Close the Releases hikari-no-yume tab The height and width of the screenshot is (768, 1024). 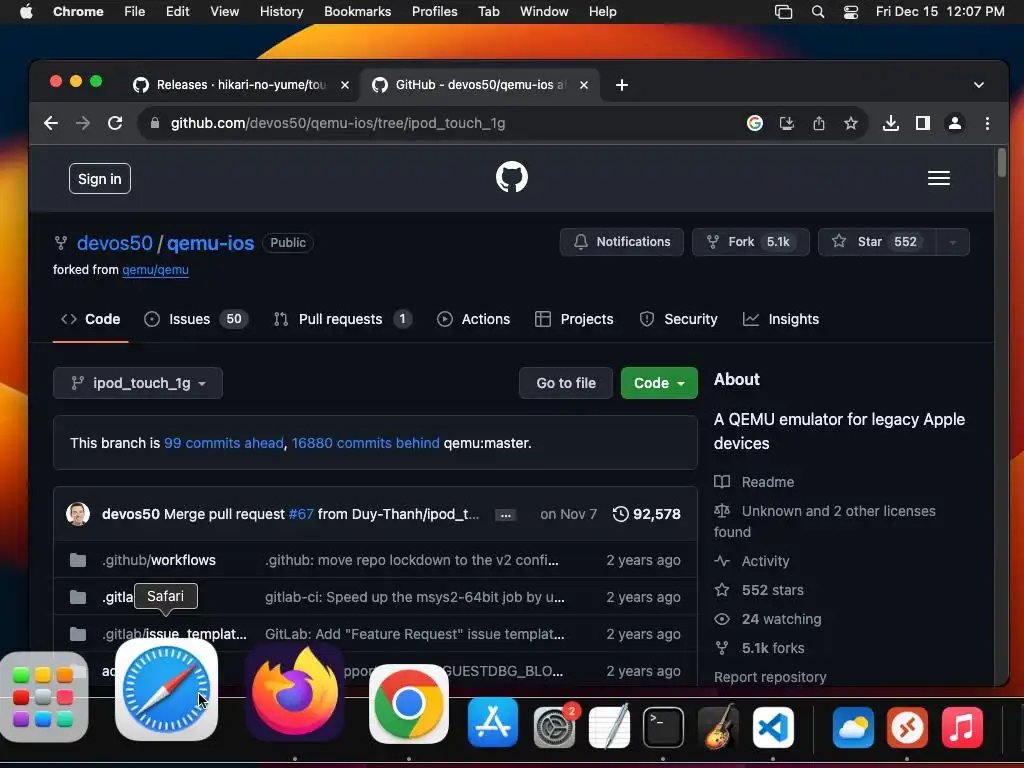(x=345, y=85)
